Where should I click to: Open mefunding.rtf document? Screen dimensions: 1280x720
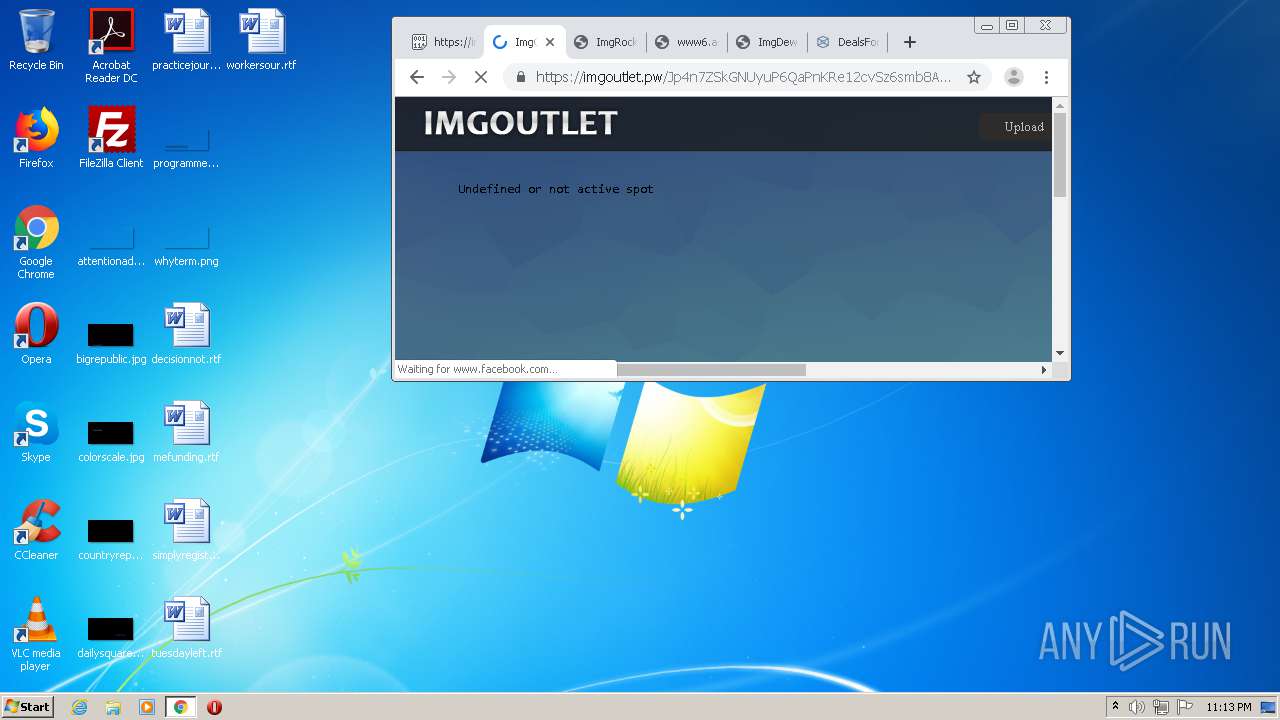pos(186,432)
